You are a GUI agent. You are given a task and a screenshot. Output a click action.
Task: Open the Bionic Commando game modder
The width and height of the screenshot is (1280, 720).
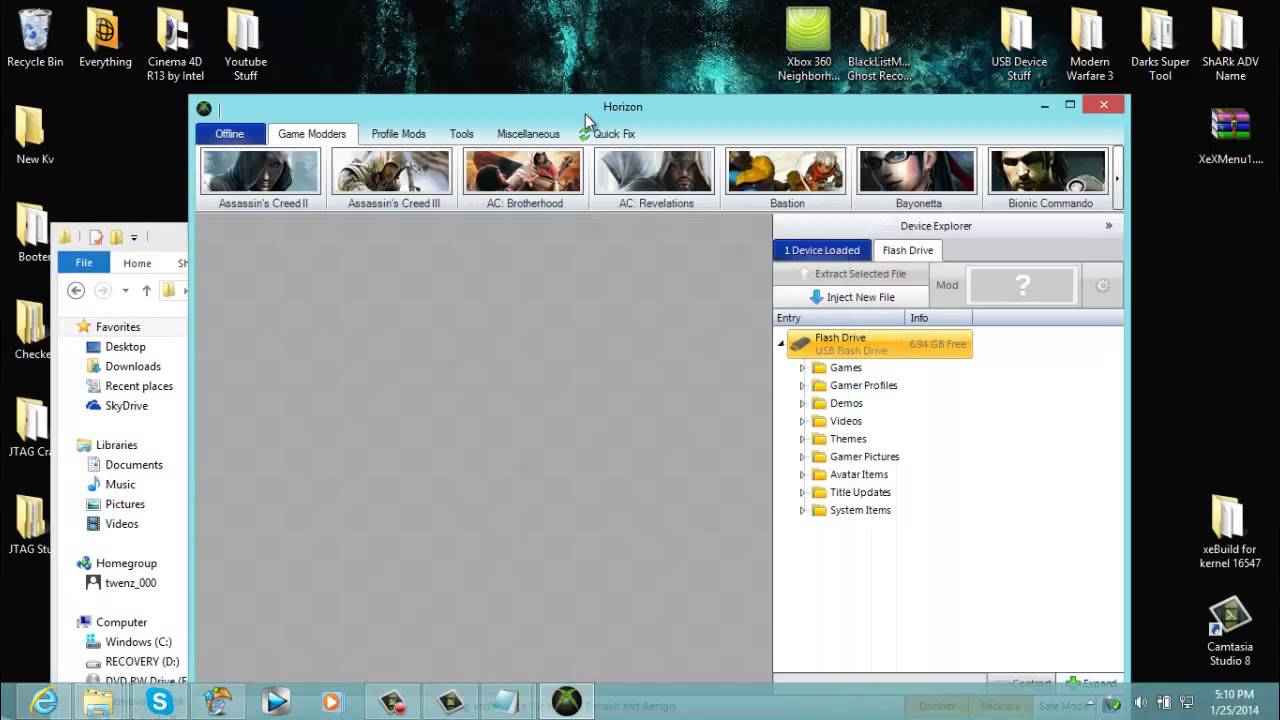[x=1048, y=179]
